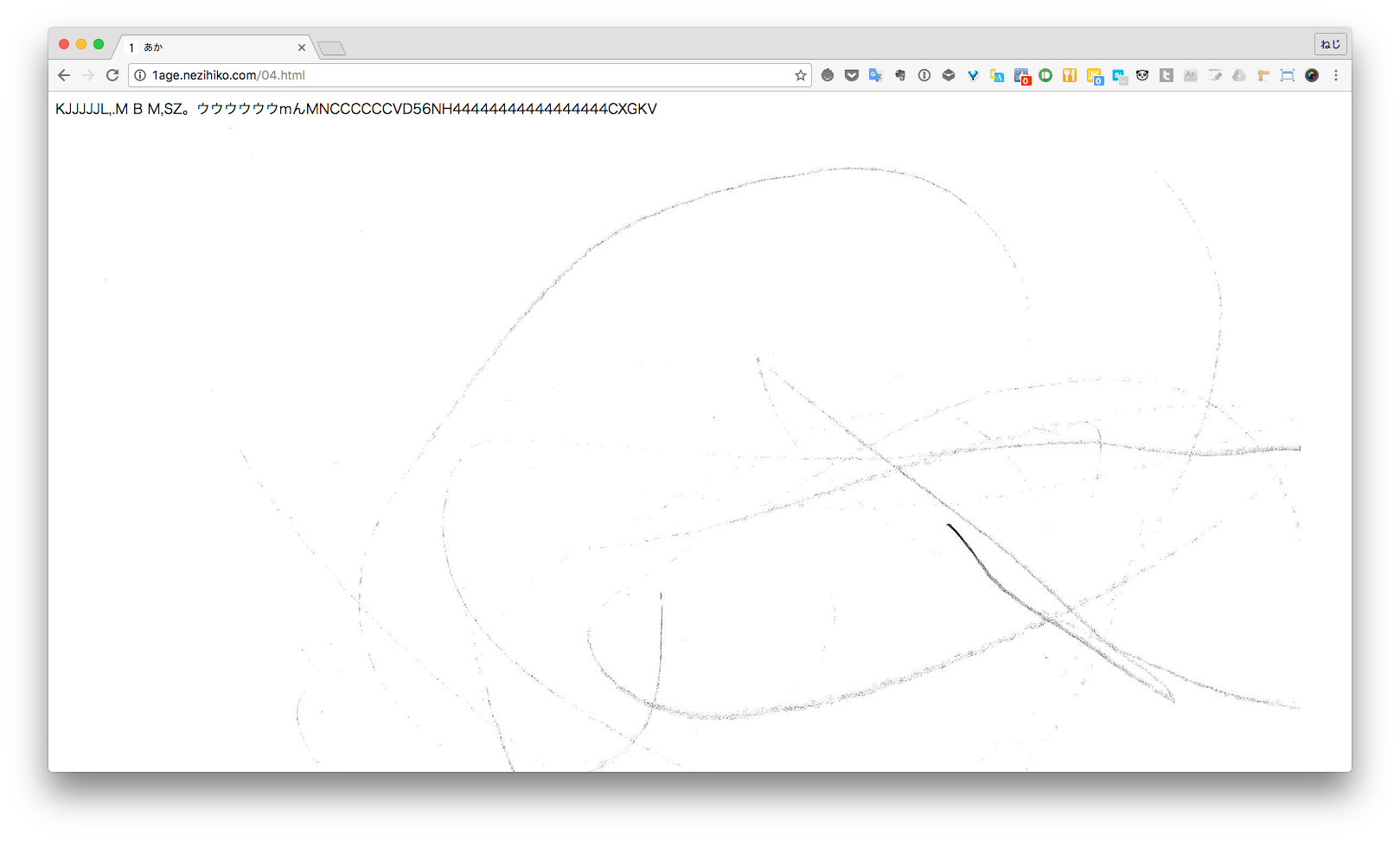Bookmark this page with the star
The height and width of the screenshot is (841, 1400).
801,75
